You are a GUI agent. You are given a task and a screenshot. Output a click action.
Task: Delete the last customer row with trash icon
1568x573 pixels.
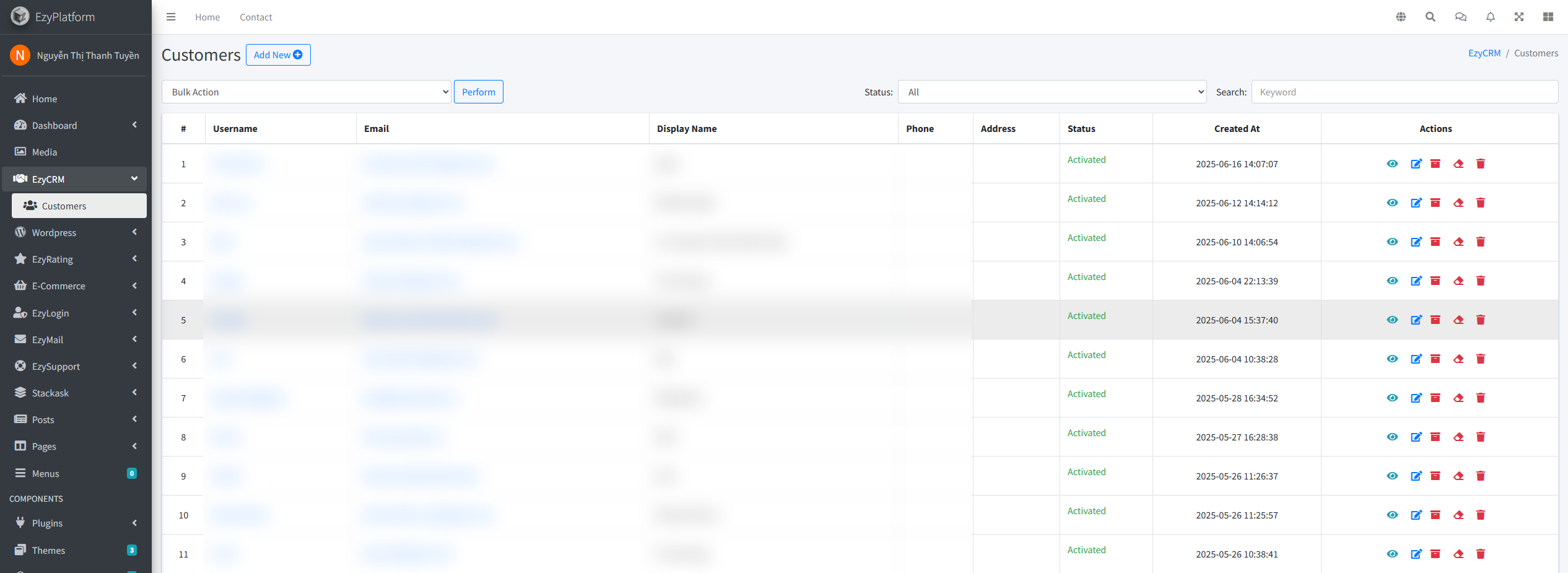pos(1481,554)
